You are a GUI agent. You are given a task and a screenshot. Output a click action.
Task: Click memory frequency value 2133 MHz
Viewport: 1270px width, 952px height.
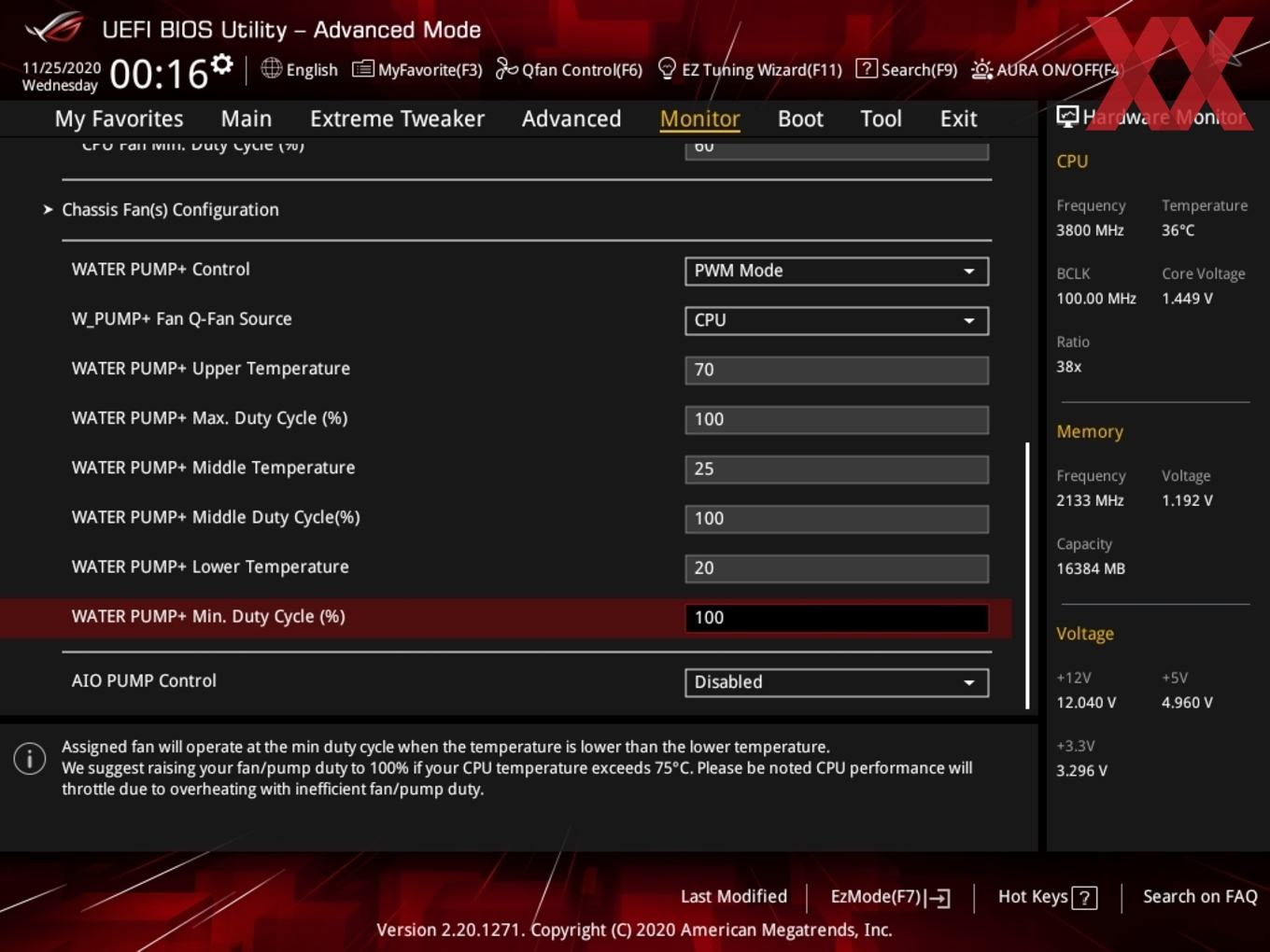coord(1090,500)
